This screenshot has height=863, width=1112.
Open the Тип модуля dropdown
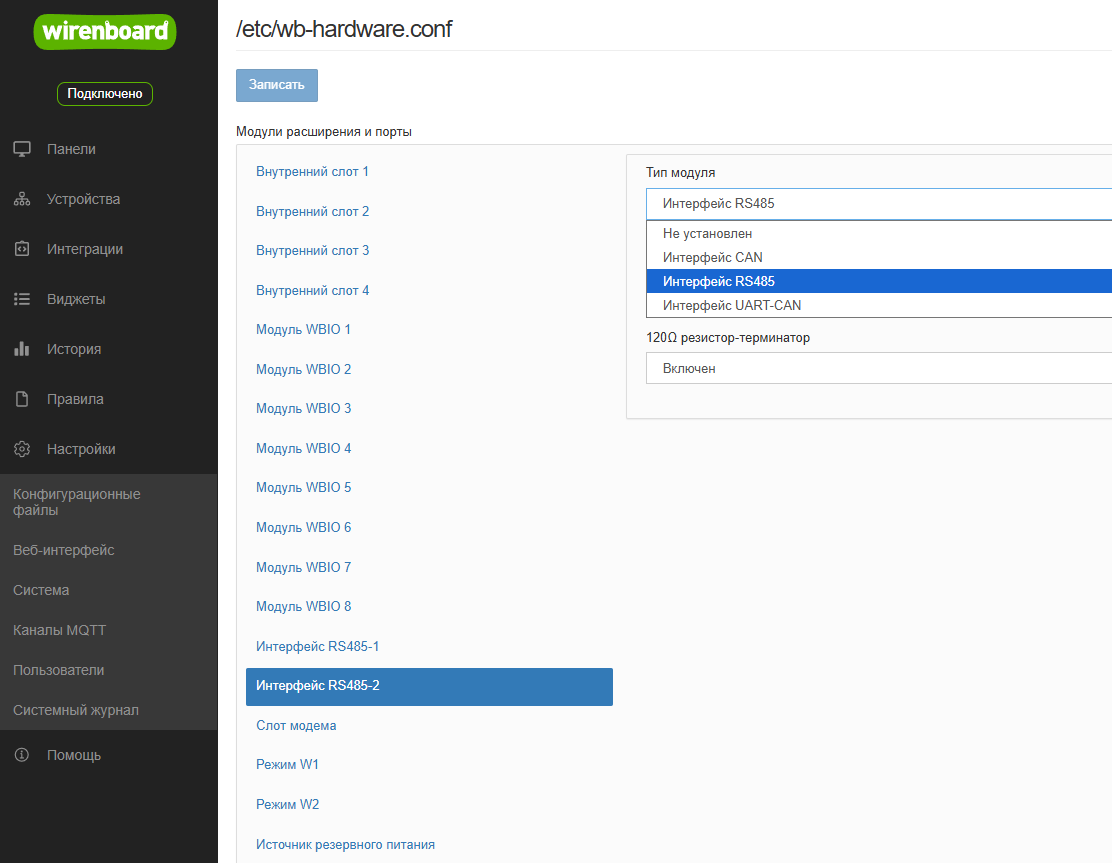click(x=879, y=204)
